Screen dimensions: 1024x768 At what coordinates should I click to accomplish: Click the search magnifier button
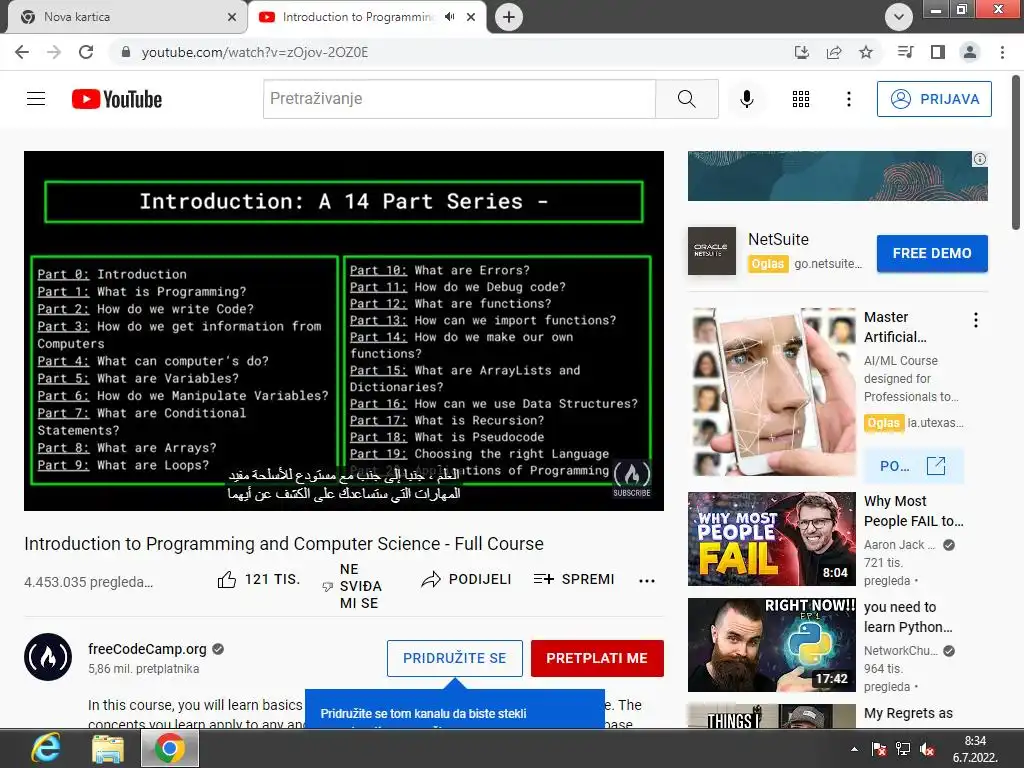point(686,99)
